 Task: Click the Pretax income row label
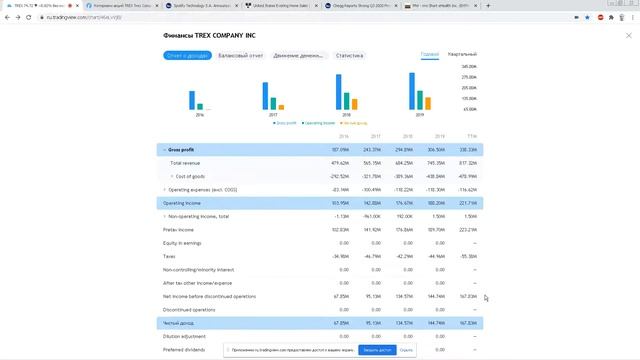click(178, 230)
